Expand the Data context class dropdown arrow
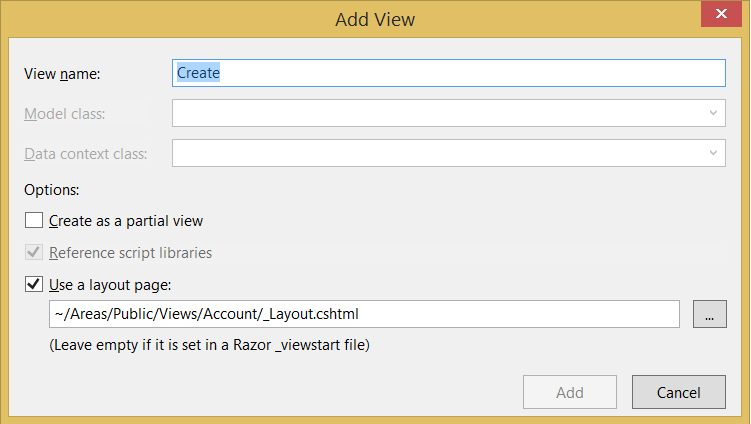The image size is (751, 424). (x=713, y=153)
